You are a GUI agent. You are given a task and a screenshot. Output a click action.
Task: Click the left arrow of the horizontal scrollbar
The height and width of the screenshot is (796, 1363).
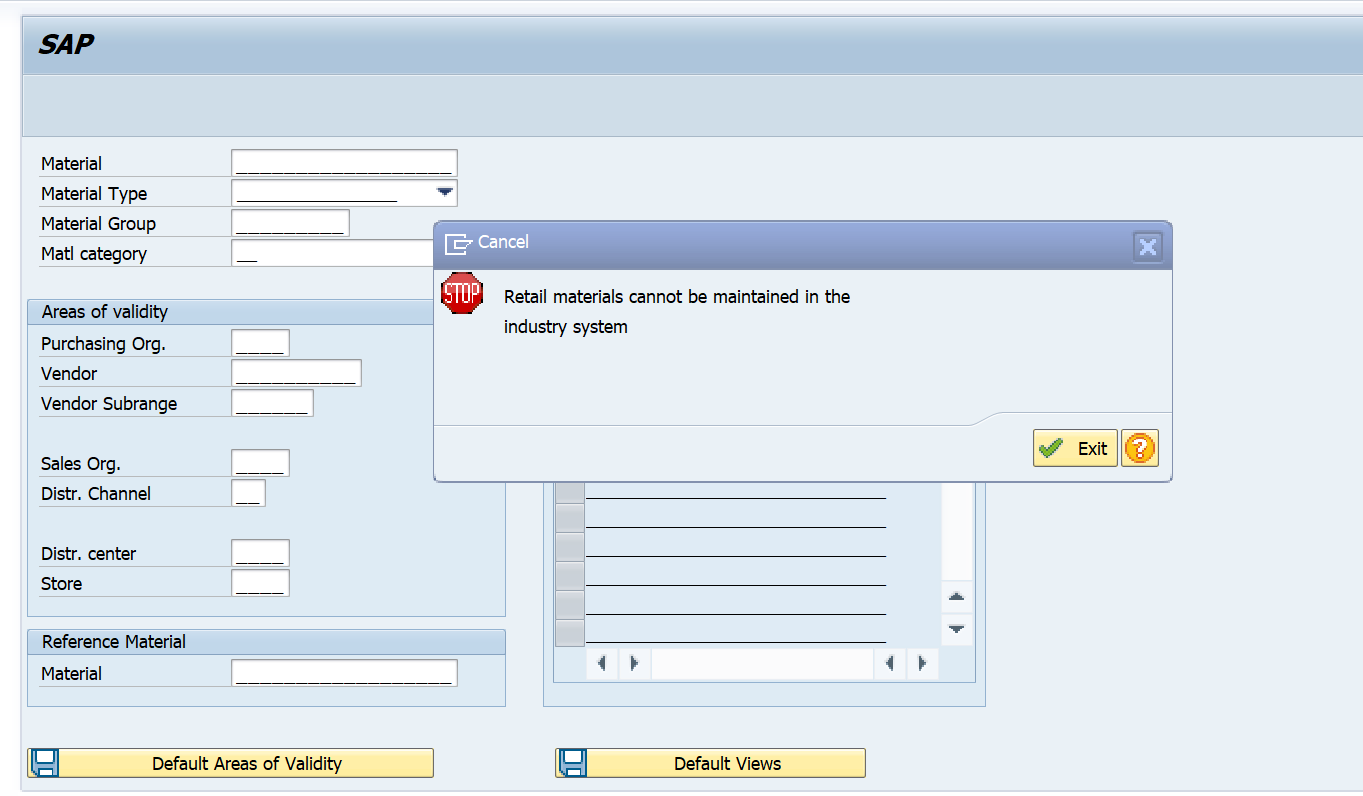[602, 663]
